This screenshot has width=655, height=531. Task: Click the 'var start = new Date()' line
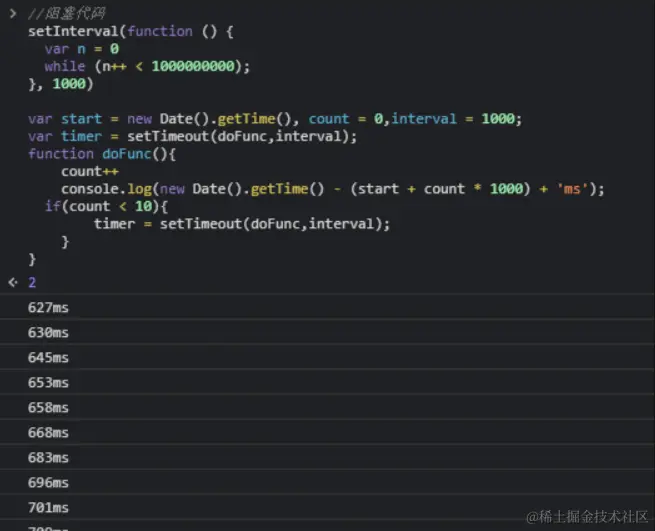pos(275,119)
